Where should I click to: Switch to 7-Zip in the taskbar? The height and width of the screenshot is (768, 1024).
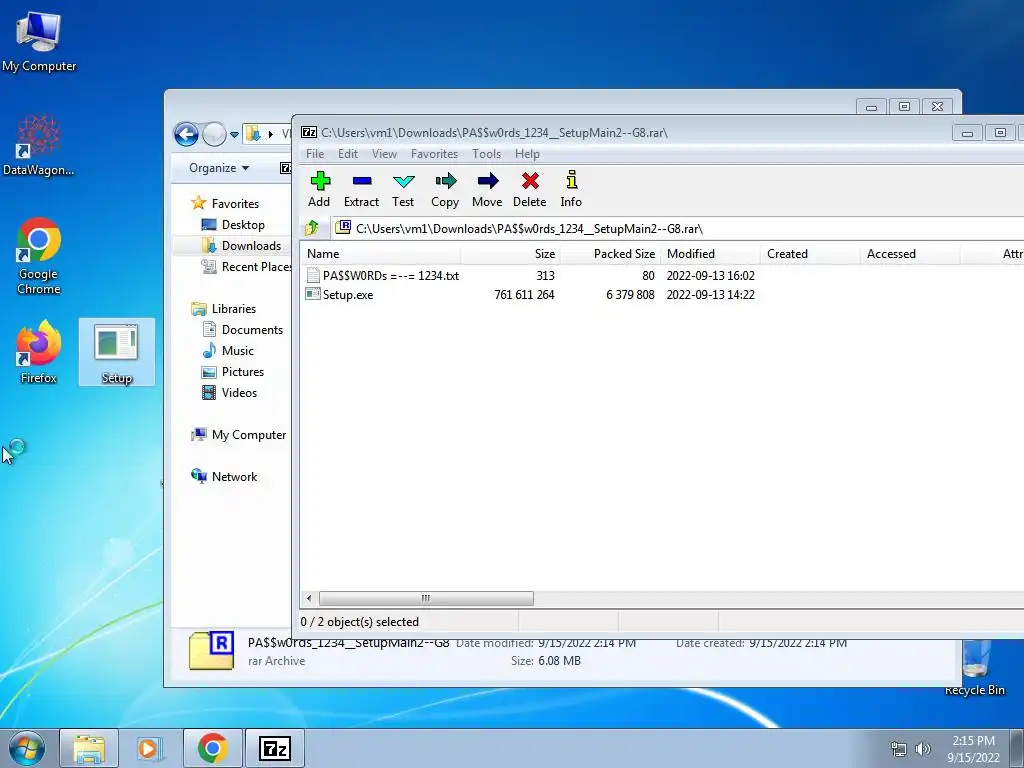[x=274, y=748]
